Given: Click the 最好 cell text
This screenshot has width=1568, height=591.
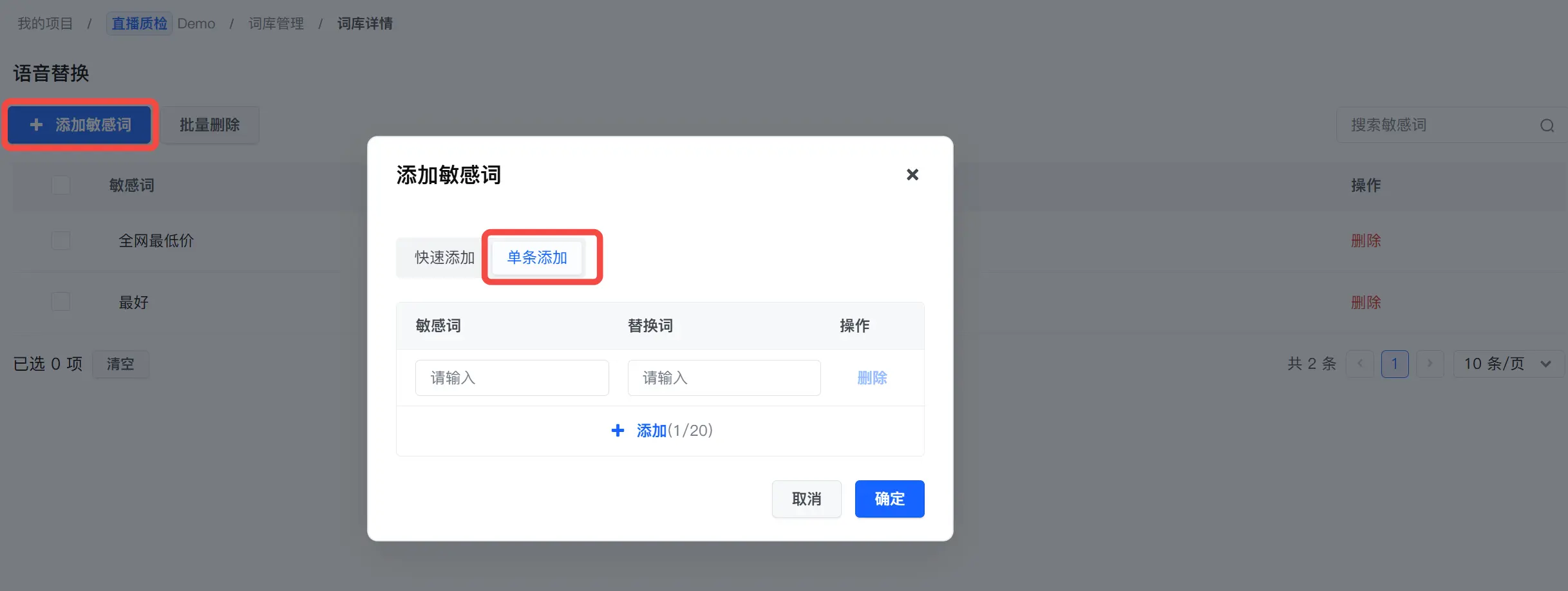Looking at the screenshot, I should point(133,302).
